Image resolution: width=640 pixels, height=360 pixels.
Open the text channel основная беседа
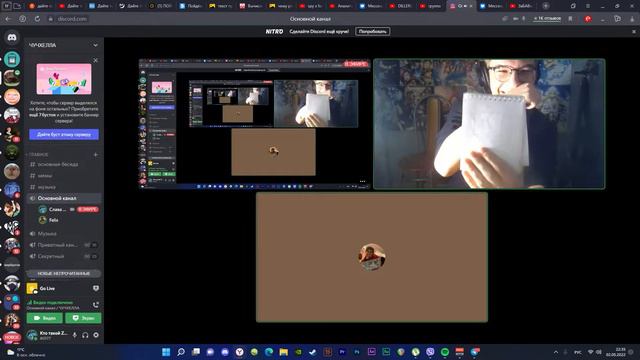point(58,164)
